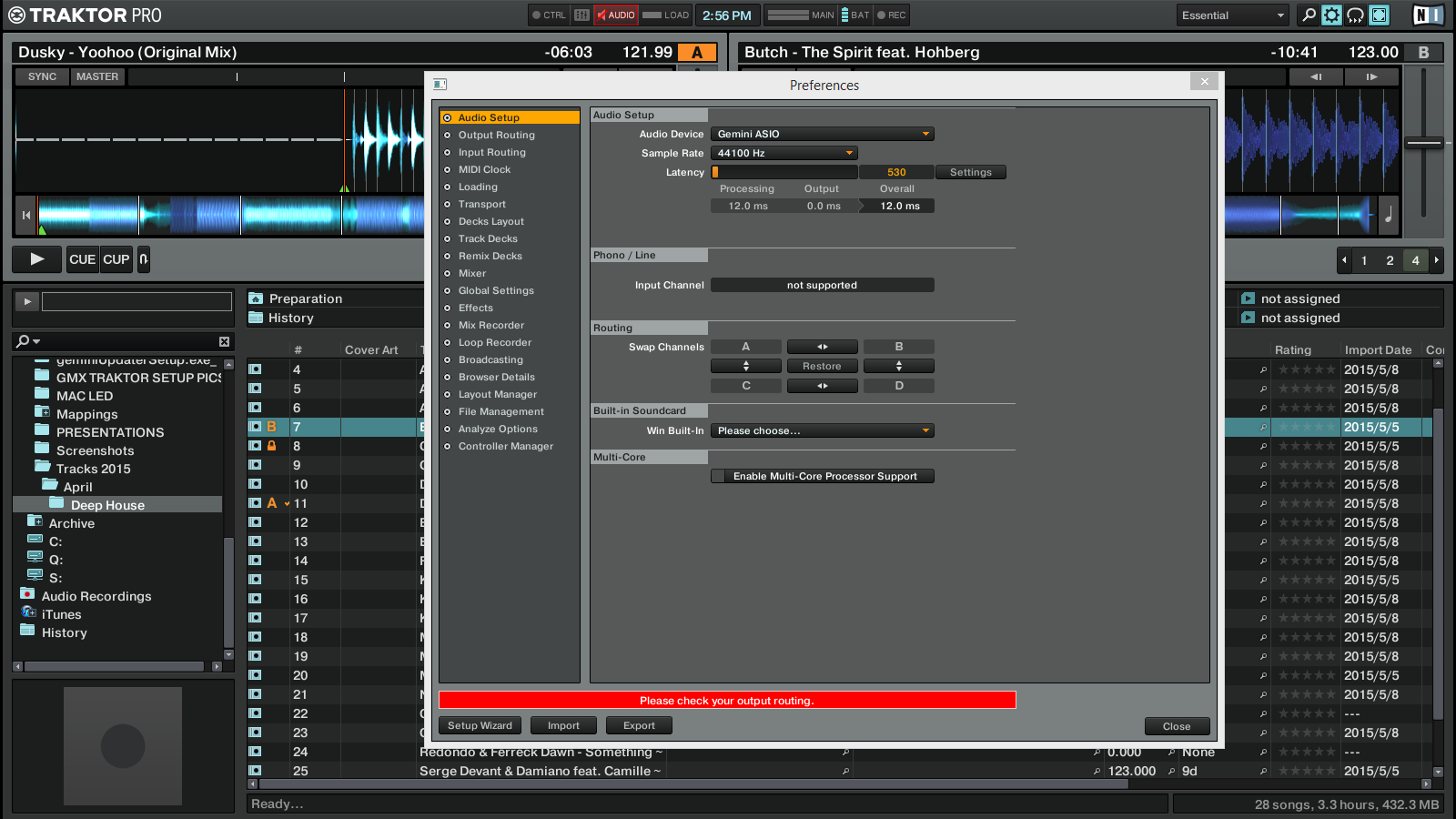Click the Import button in Preferences
Viewport: 1456px width, 819px height.
pos(563,725)
